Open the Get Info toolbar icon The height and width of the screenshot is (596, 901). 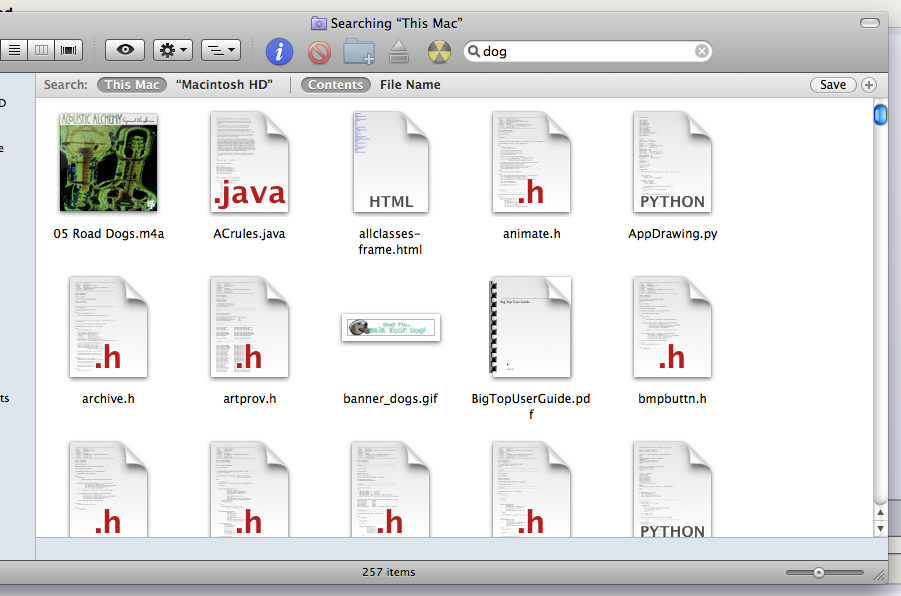click(x=280, y=51)
